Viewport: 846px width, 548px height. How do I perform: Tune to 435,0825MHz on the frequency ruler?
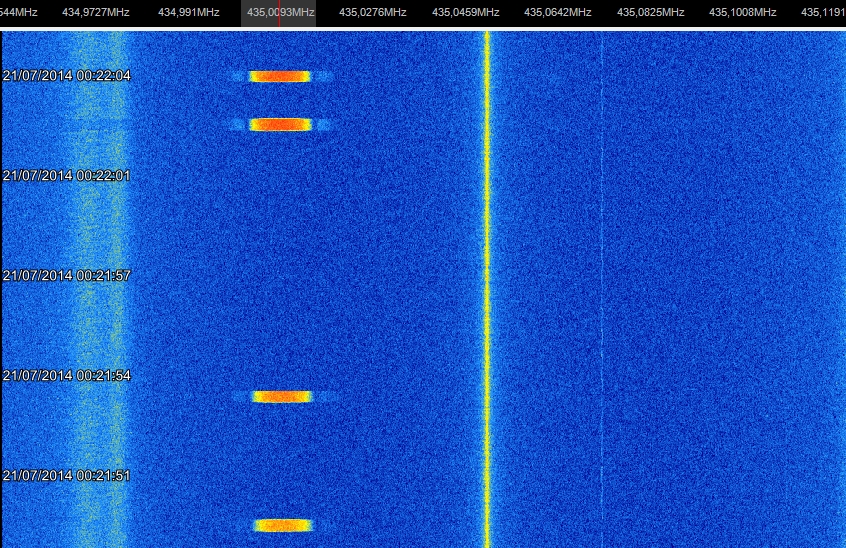tap(650, 13)
